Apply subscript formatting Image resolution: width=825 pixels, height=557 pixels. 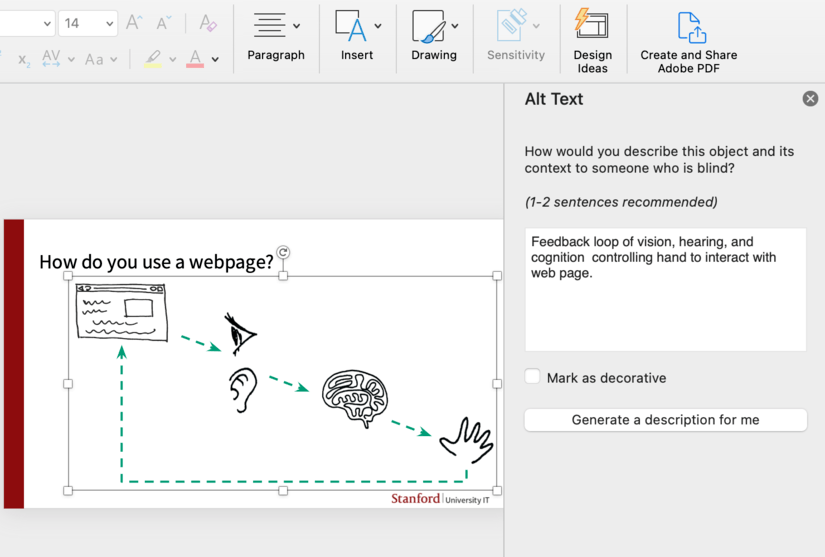click(x=24, y=59)
